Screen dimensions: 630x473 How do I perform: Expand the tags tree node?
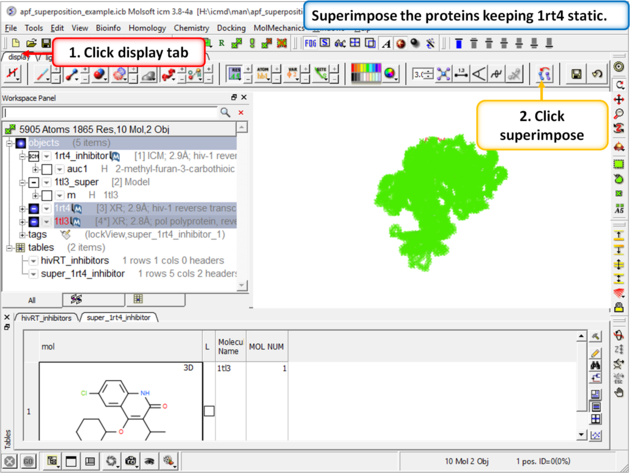click(x=22, y=234)
